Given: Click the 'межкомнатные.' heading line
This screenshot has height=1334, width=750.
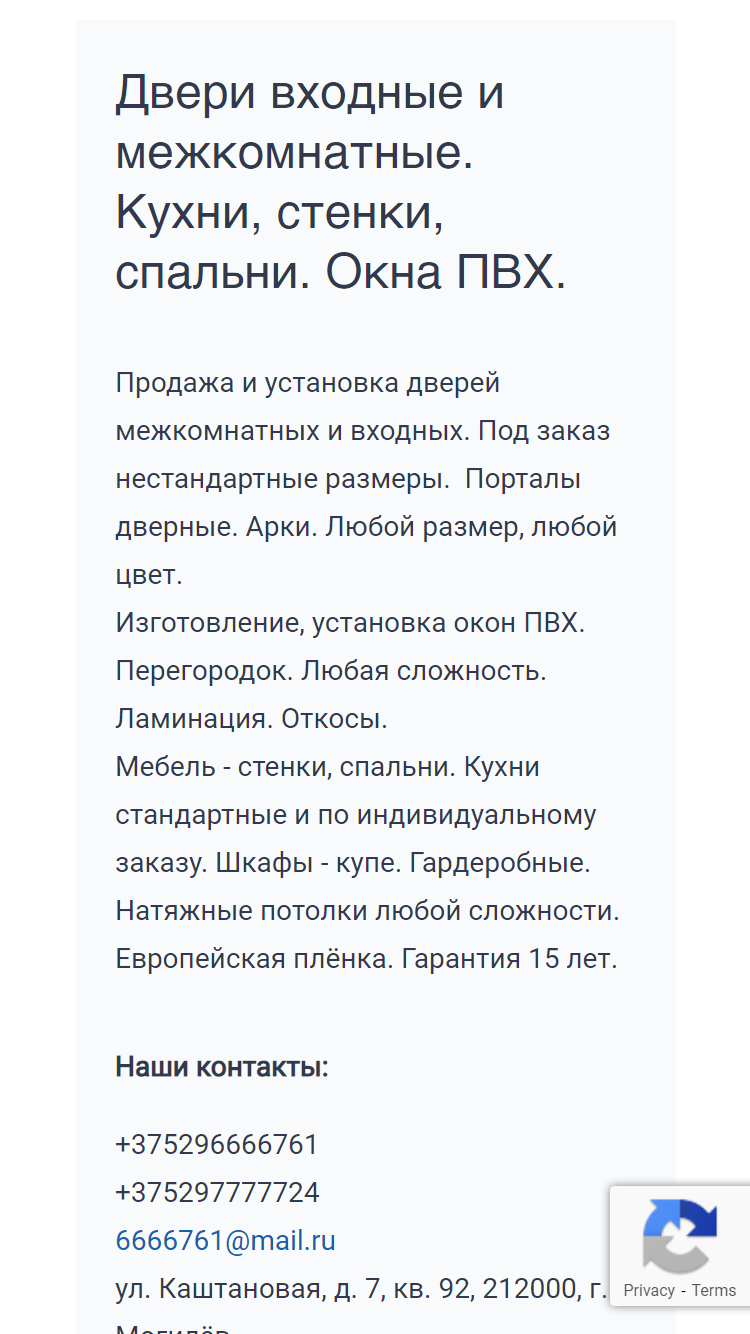Looking at the screenshot, I should 295,153.
